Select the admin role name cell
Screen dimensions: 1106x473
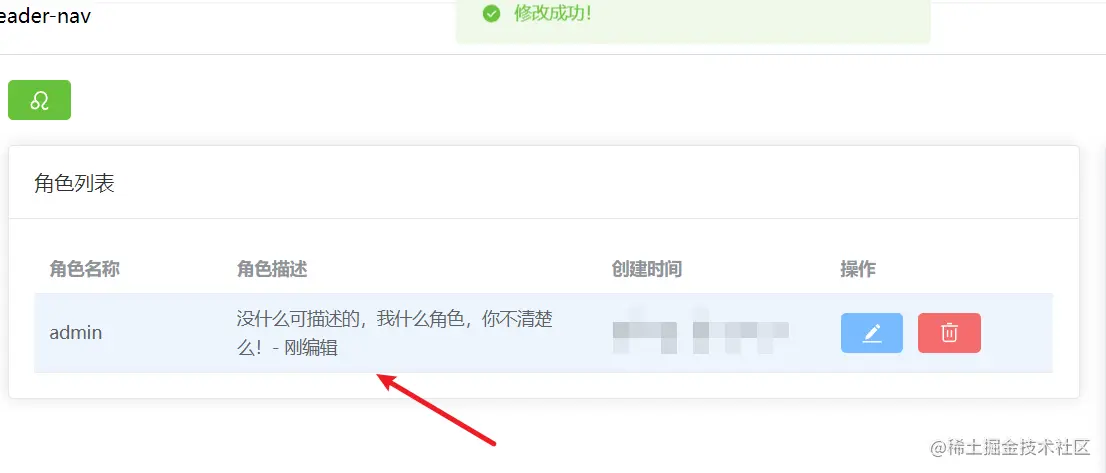click(75, 333)
